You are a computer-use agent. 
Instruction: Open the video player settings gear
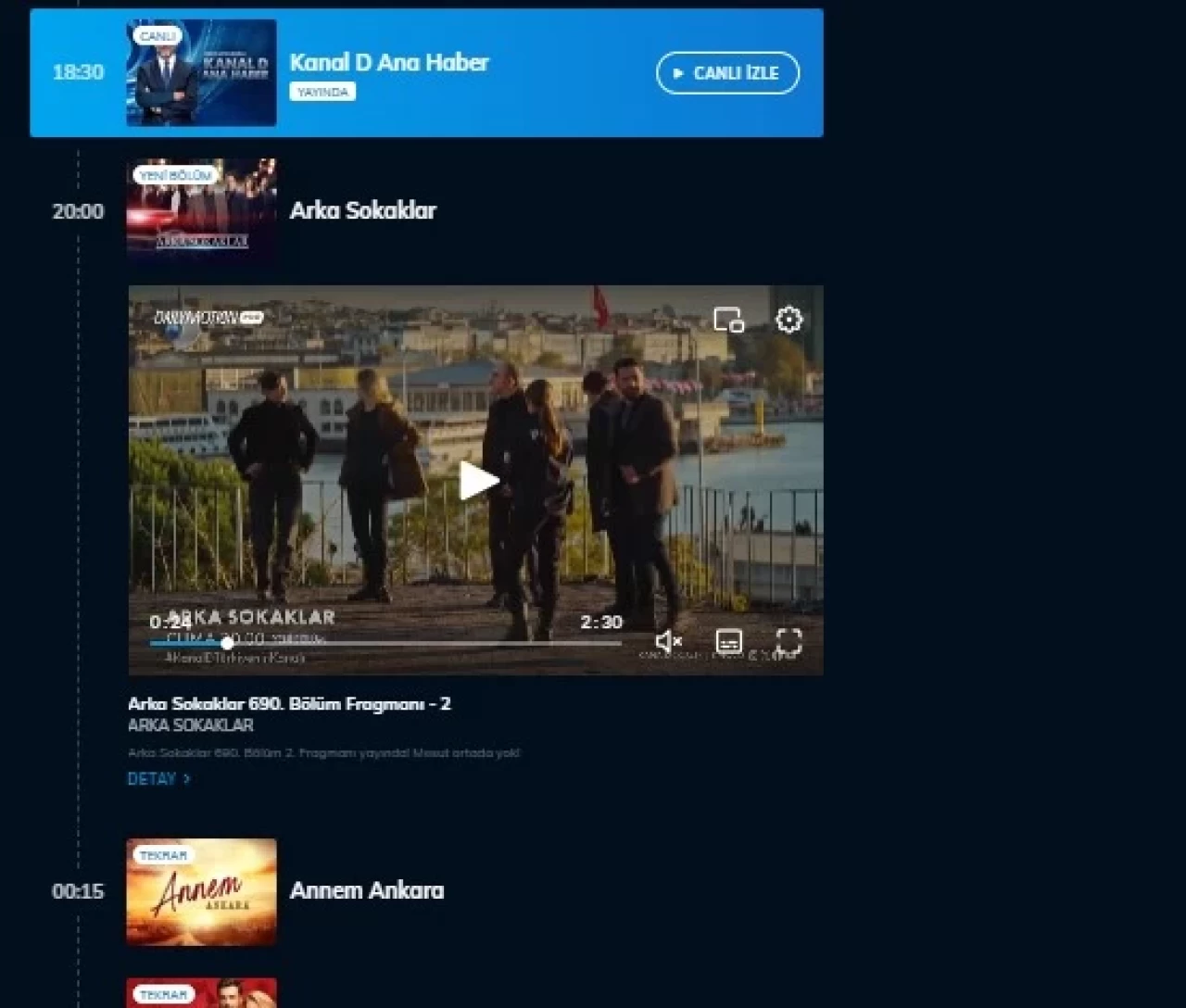[x=789, y=320]
